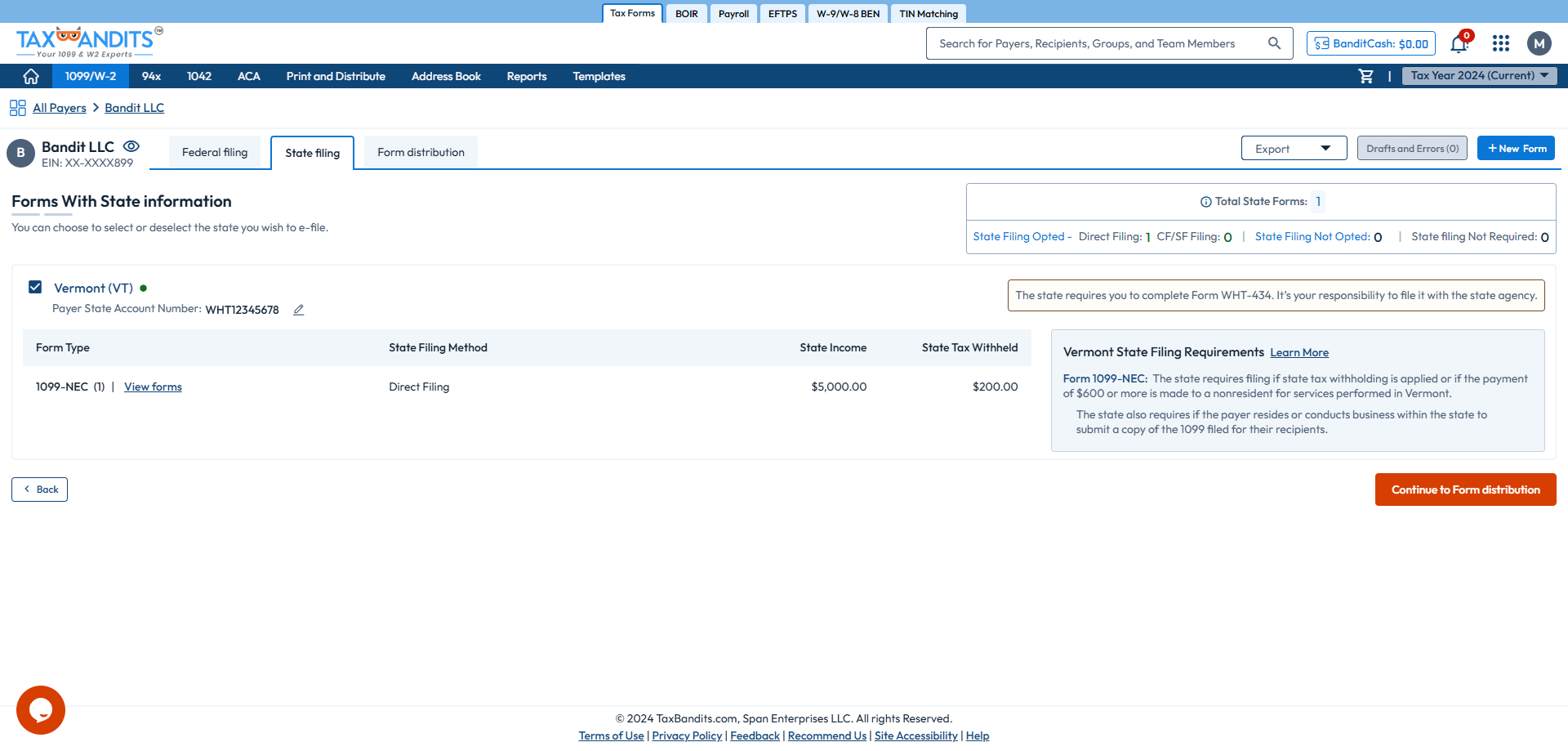Open Print and Distribute menu
This screenshot has height=751, width=1568.
(336, 76)
